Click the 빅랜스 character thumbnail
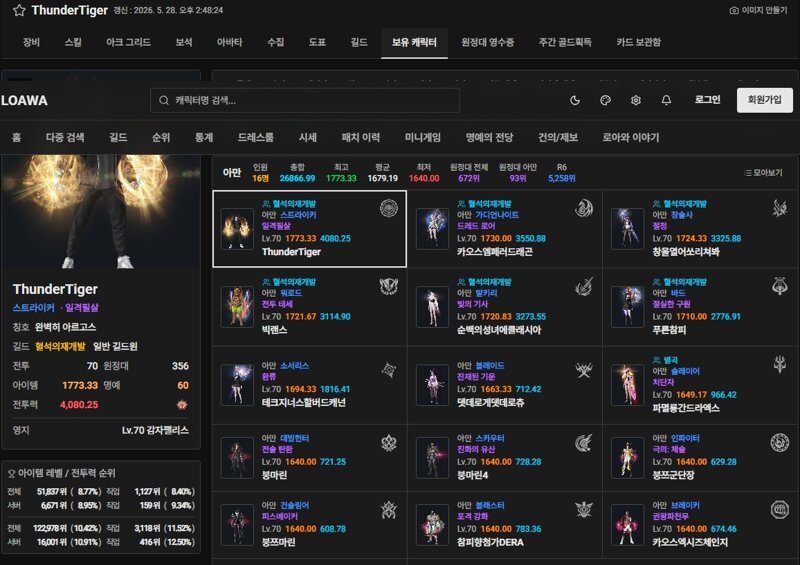Screen dimensions: 800x565 click(237, 307)
